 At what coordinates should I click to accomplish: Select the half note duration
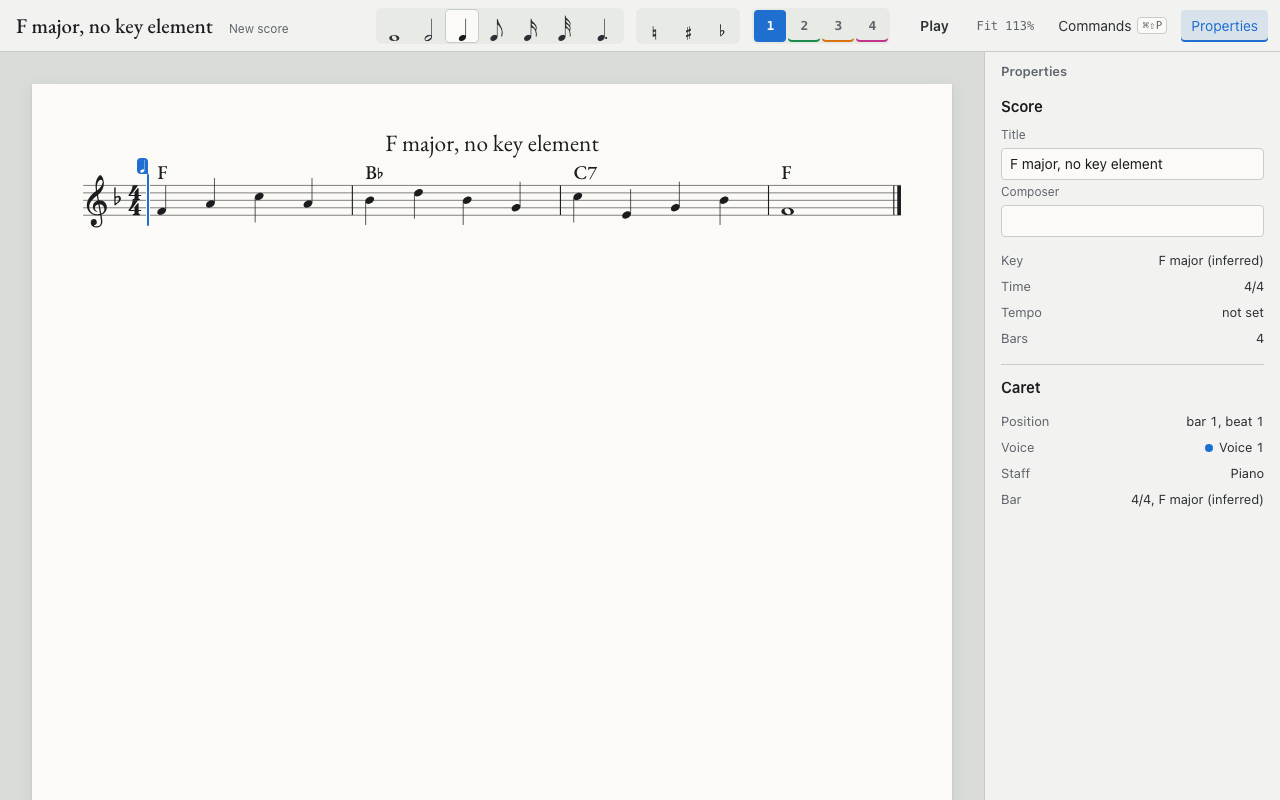pyautogui.click(x=428, y=26)
